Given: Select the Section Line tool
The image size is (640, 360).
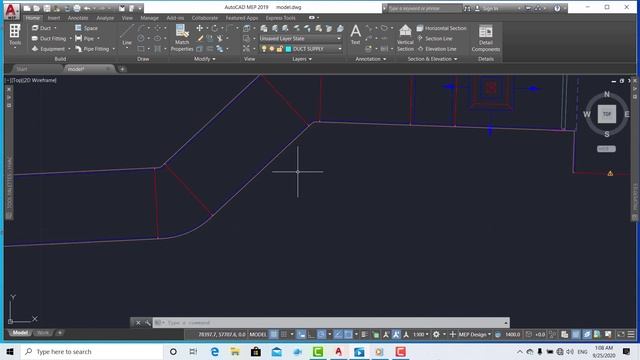Looking at the screenshot, I should pyautogui.click(x=434, y=38).
